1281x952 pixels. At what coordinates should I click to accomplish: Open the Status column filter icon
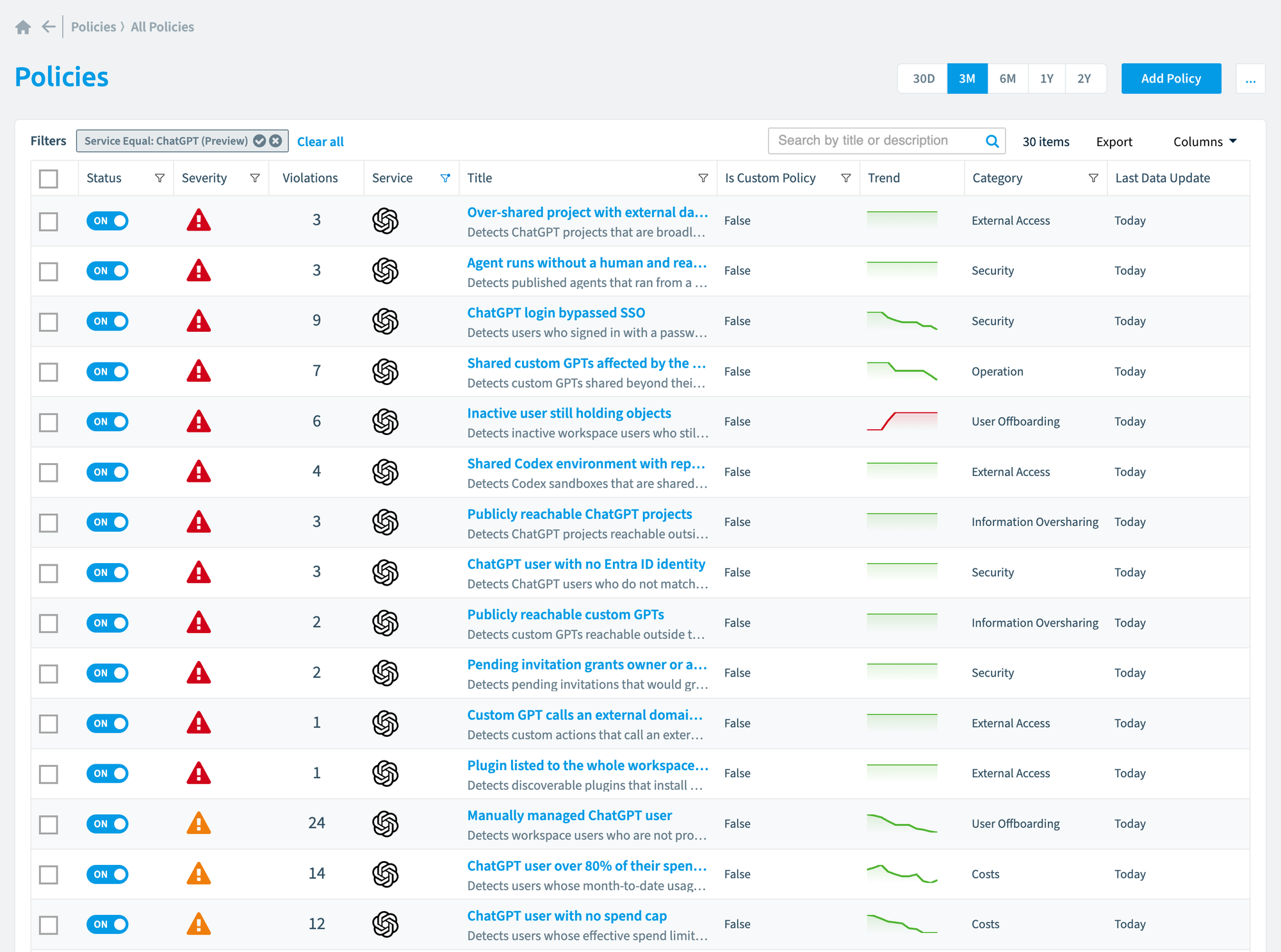coord(159,178)
